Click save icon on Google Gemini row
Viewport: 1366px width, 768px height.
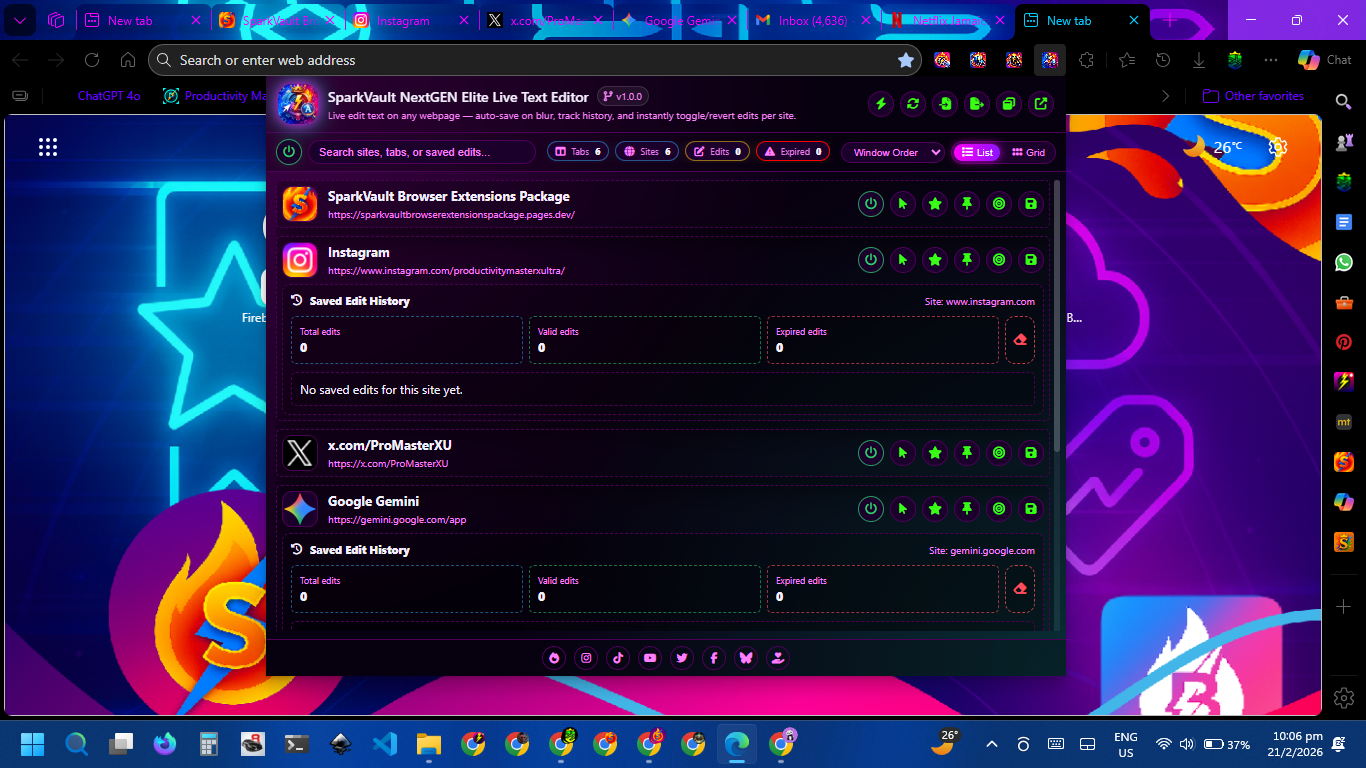click(1031, 509)
